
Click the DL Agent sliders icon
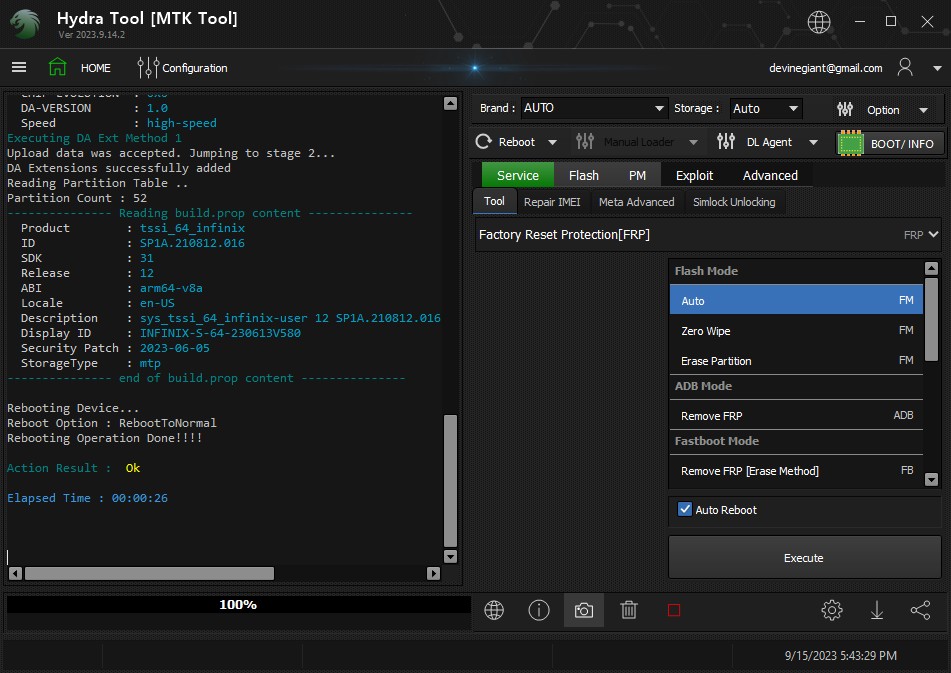coord(725,142)
